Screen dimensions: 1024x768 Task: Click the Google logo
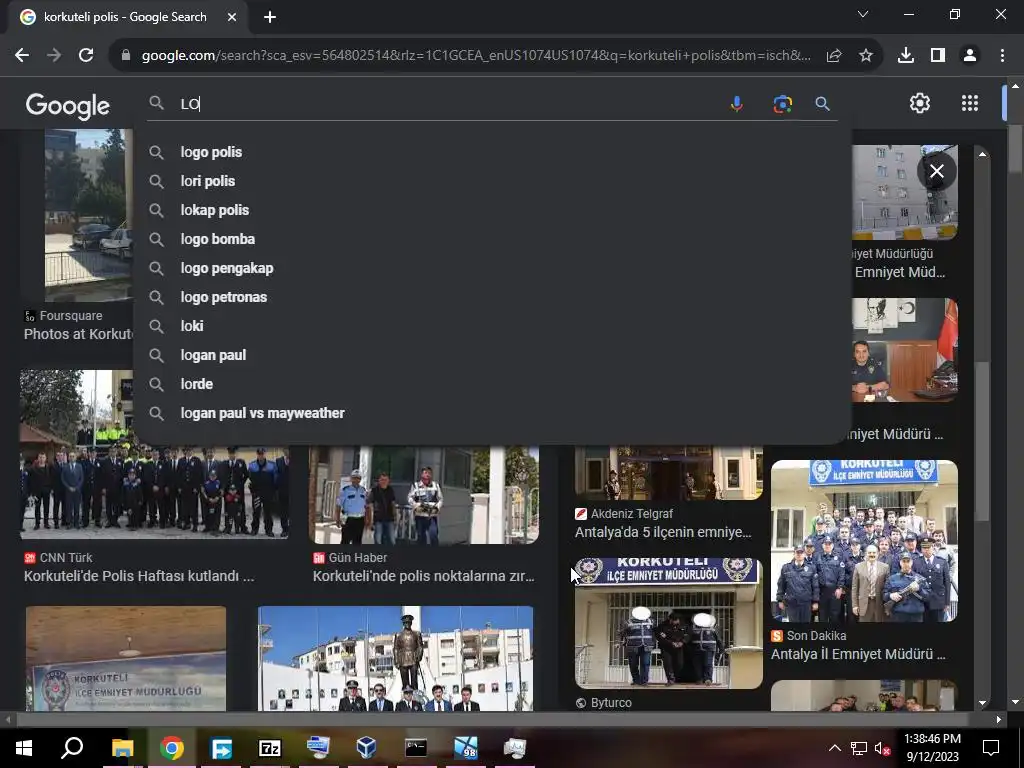pos(67,106)
